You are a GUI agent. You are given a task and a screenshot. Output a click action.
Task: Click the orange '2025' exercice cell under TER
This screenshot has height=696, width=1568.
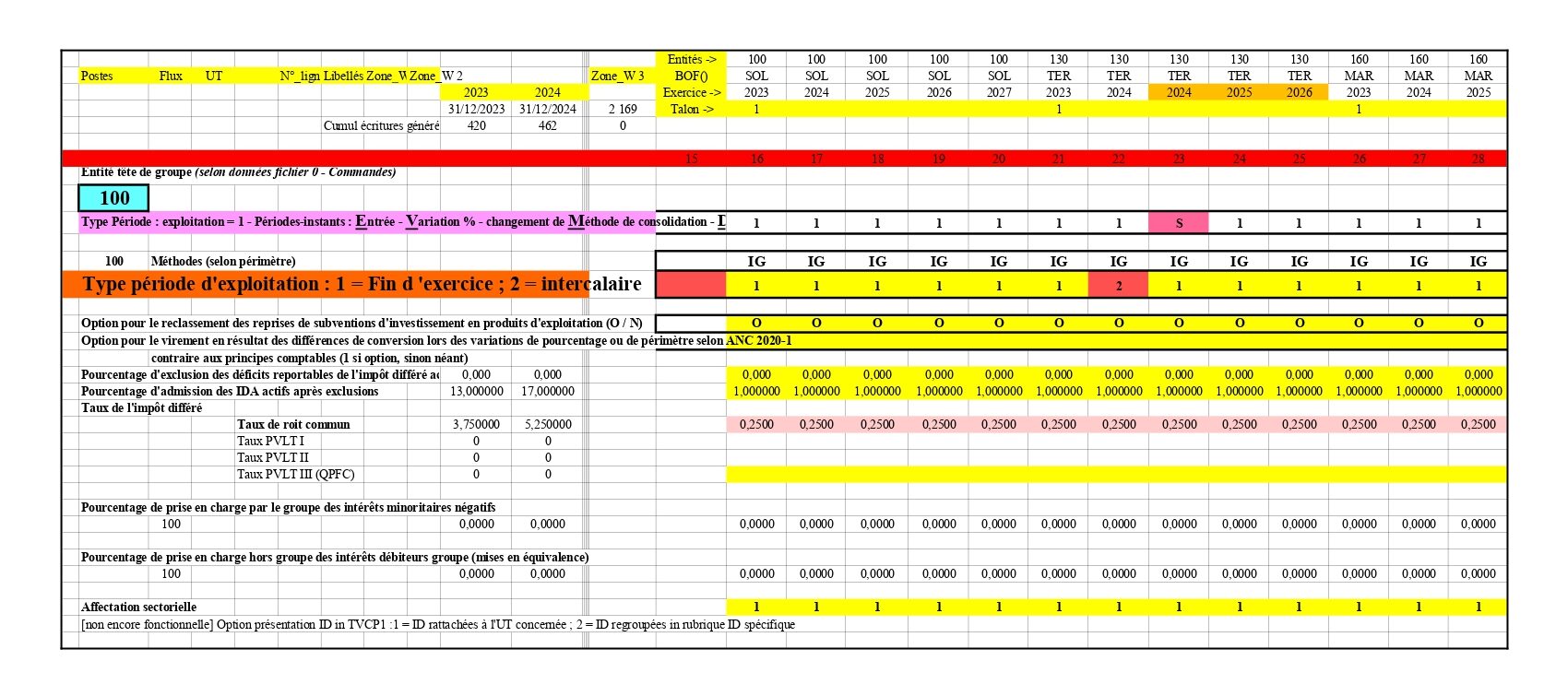tap(1239, 92)
